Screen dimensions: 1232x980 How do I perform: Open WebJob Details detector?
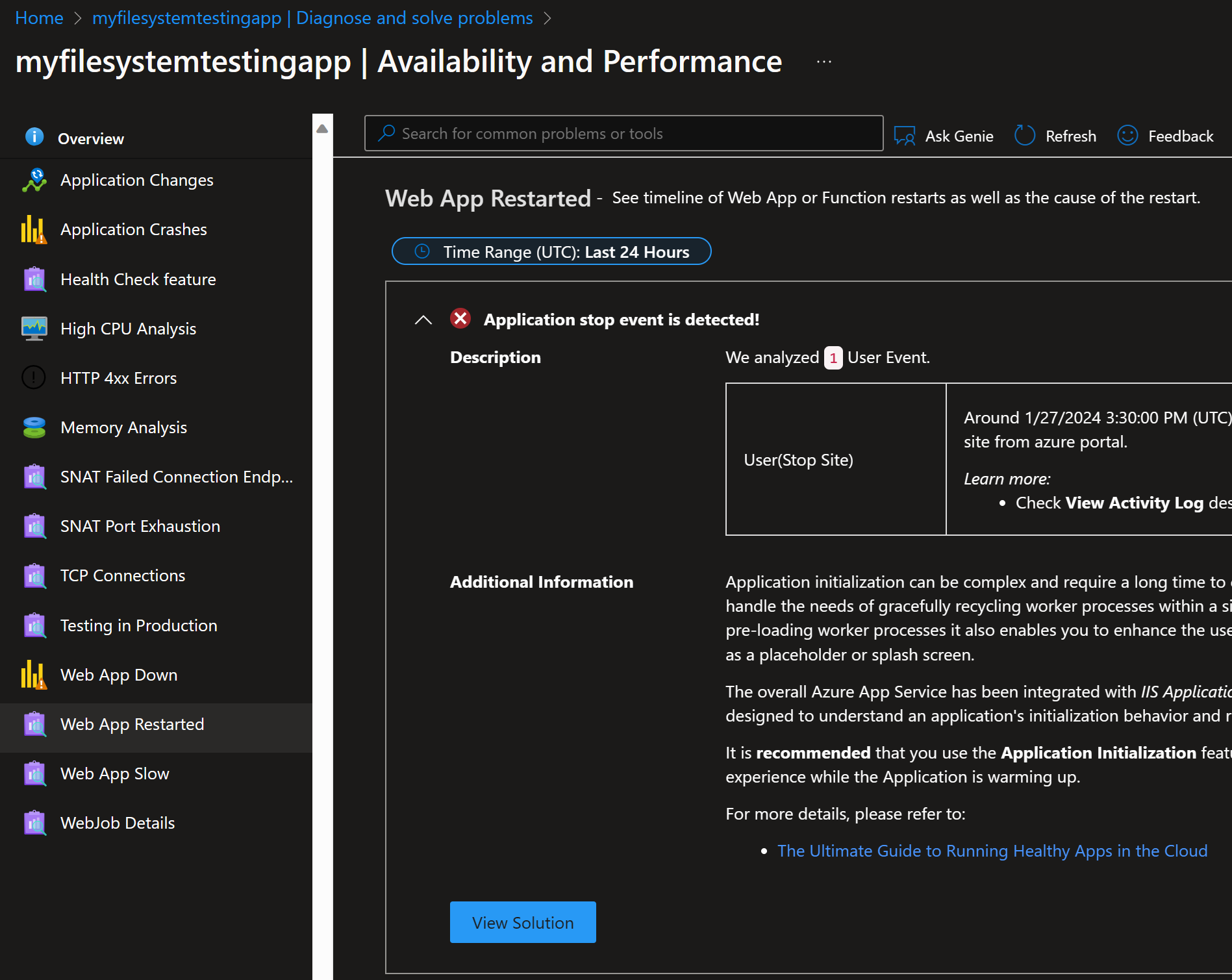point(156,823)
